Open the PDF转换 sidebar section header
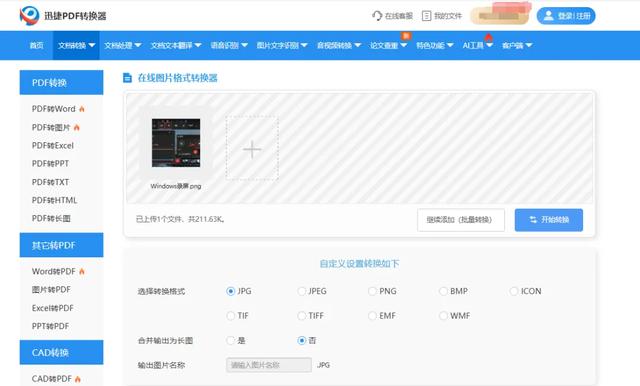This screenshot has width=640, height=386. tap(62, 82)
